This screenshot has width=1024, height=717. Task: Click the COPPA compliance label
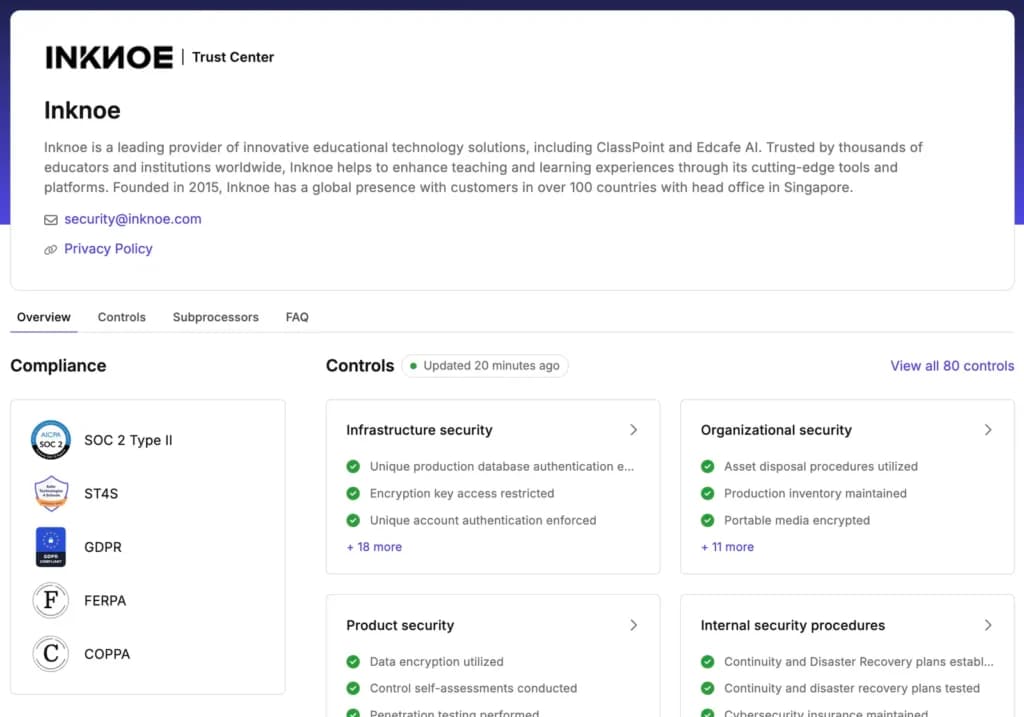[x=107, y=654]
